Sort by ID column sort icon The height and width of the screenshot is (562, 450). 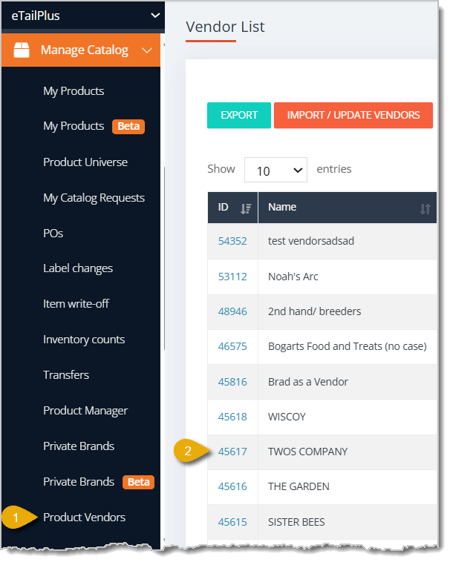click(x=246, y=209)
